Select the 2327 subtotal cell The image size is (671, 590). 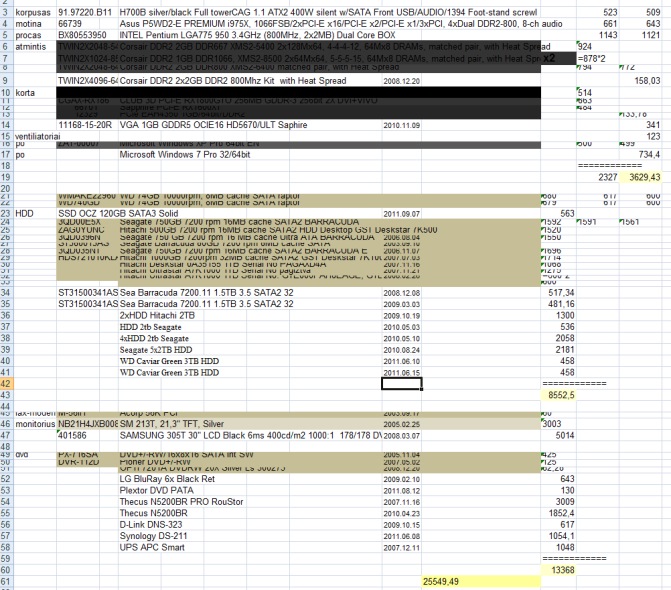tap(597, 177)
